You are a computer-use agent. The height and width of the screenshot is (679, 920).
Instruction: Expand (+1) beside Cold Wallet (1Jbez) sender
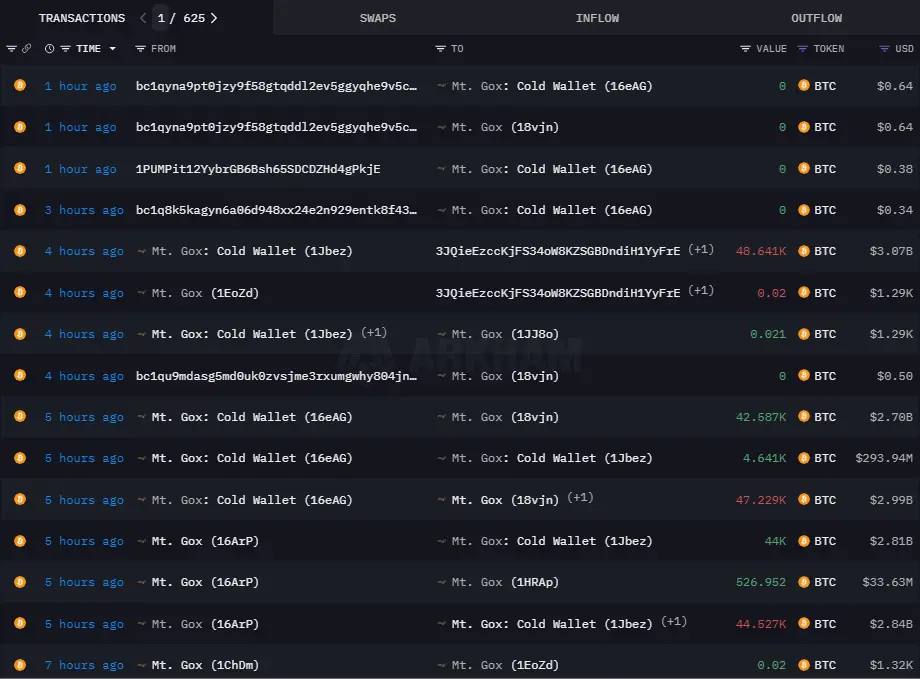374,333
